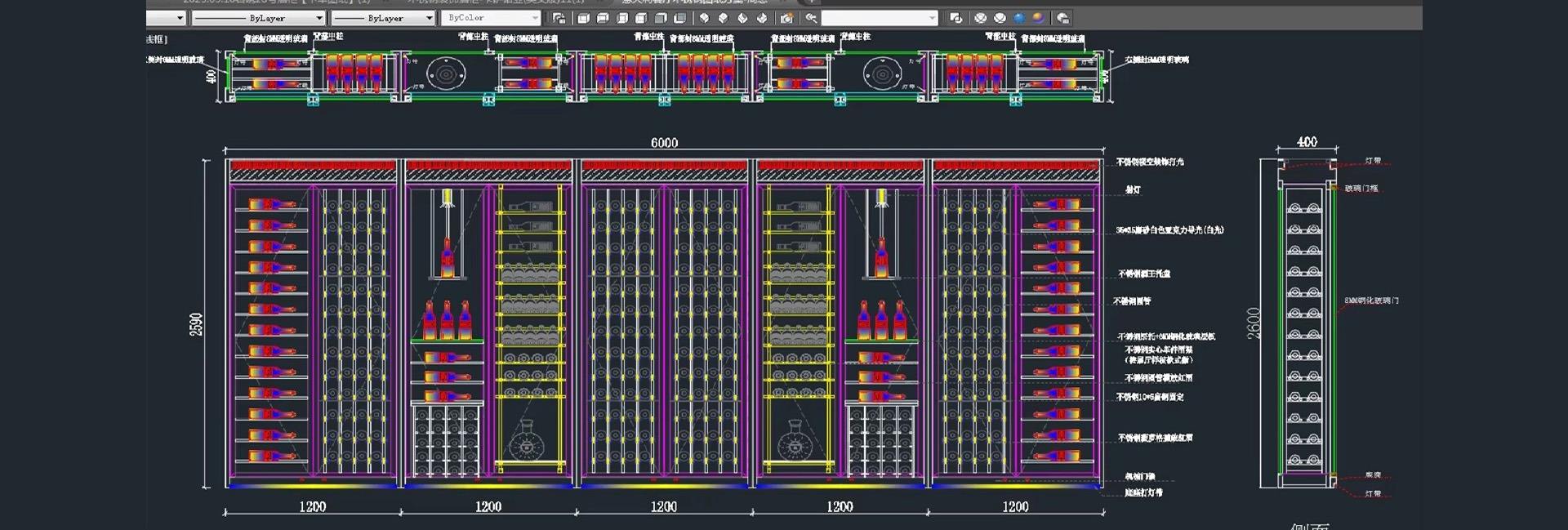Switch to Bottom view

(x=603, y=18)
